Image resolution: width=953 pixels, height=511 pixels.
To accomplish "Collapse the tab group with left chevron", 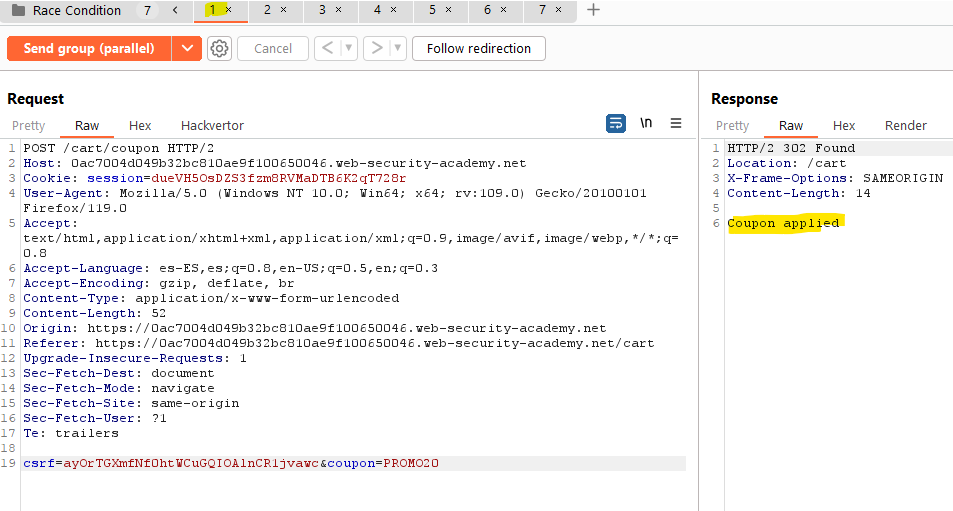I will click(175, 10).
